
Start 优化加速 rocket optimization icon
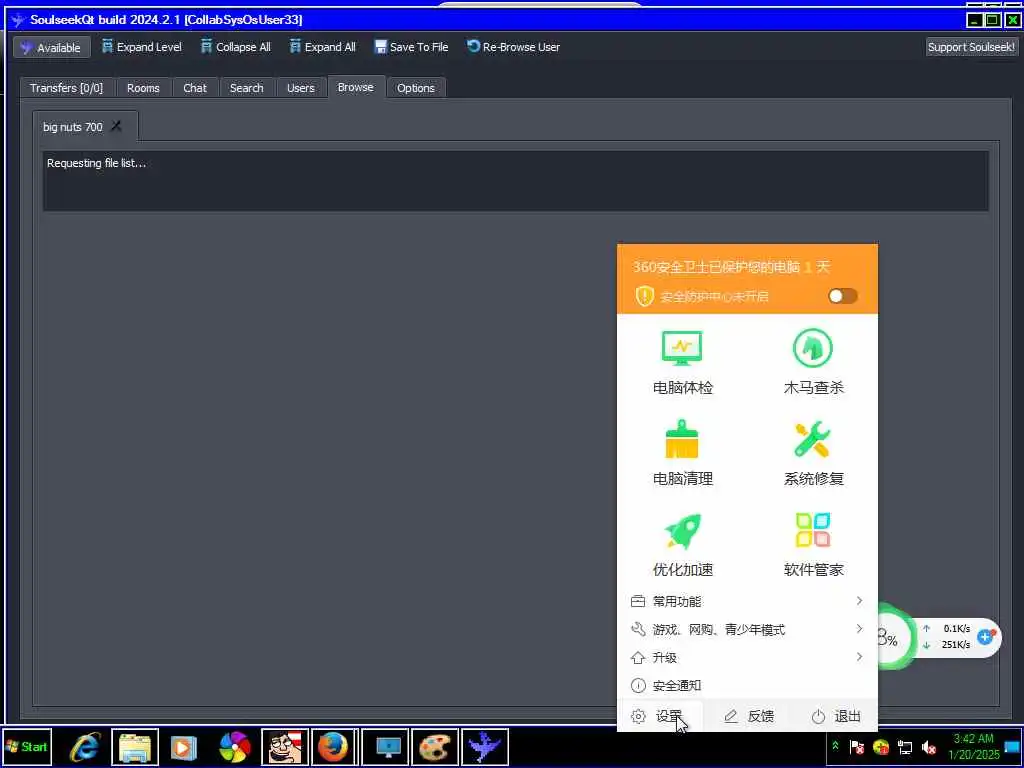pos(682,545)
